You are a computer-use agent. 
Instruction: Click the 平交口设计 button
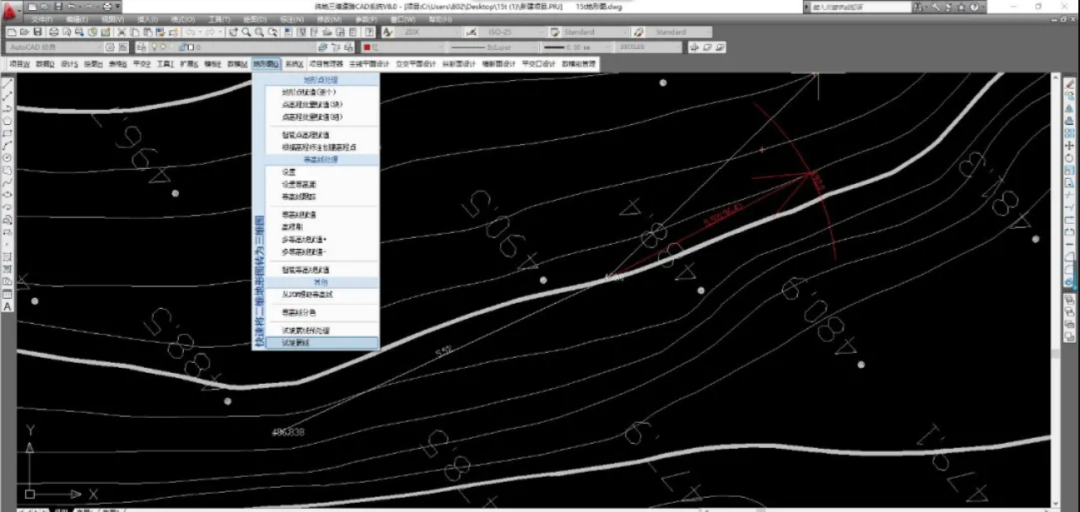(539, 63)
